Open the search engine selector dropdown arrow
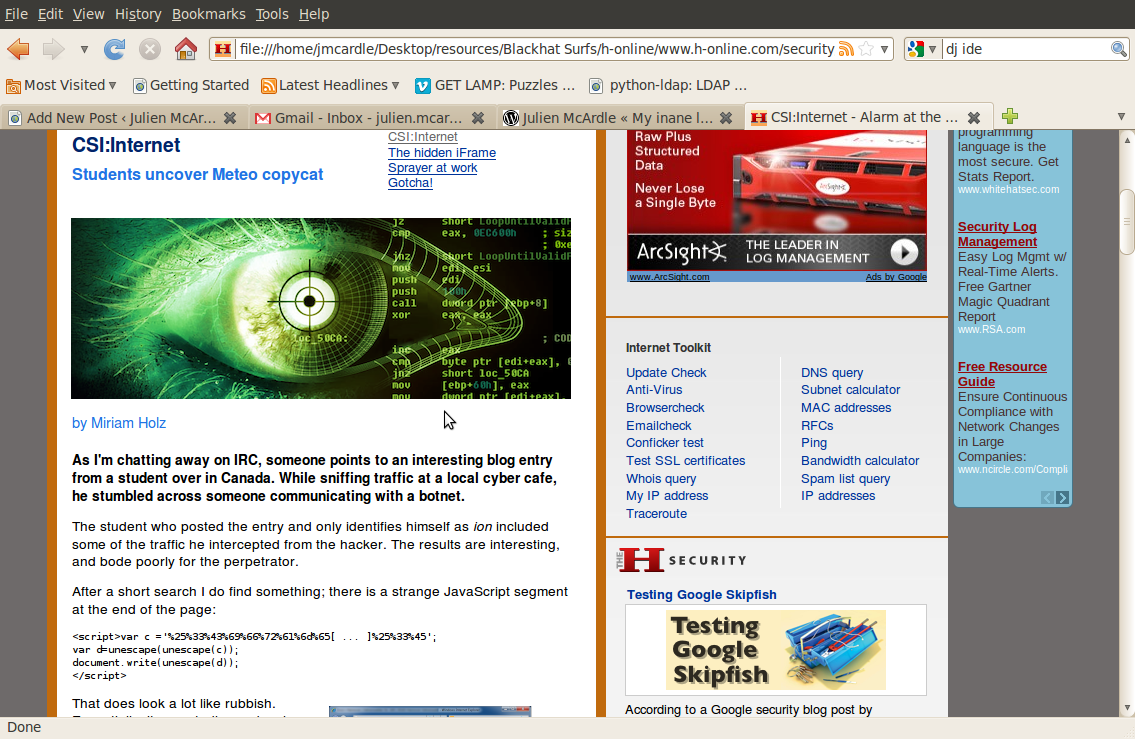This screenshot has width=1135, height=739. pos(932,49)
